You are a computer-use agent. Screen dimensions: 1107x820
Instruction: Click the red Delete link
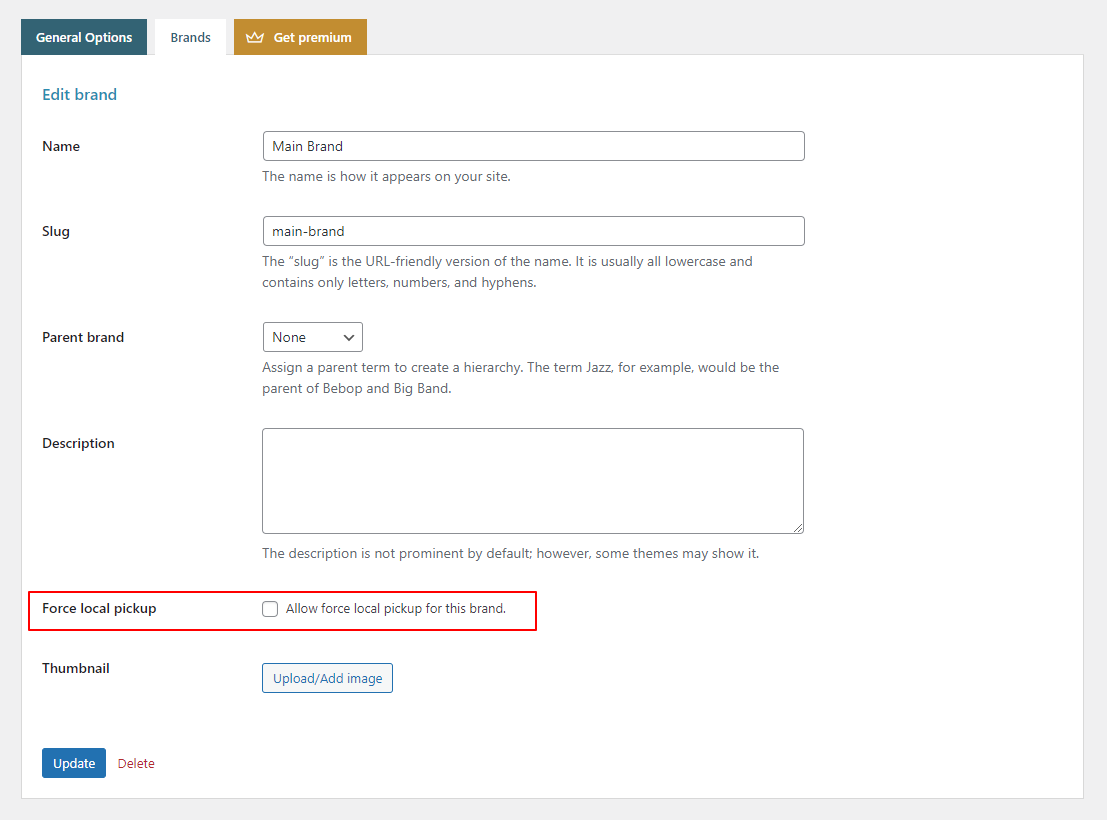point(136,763)
